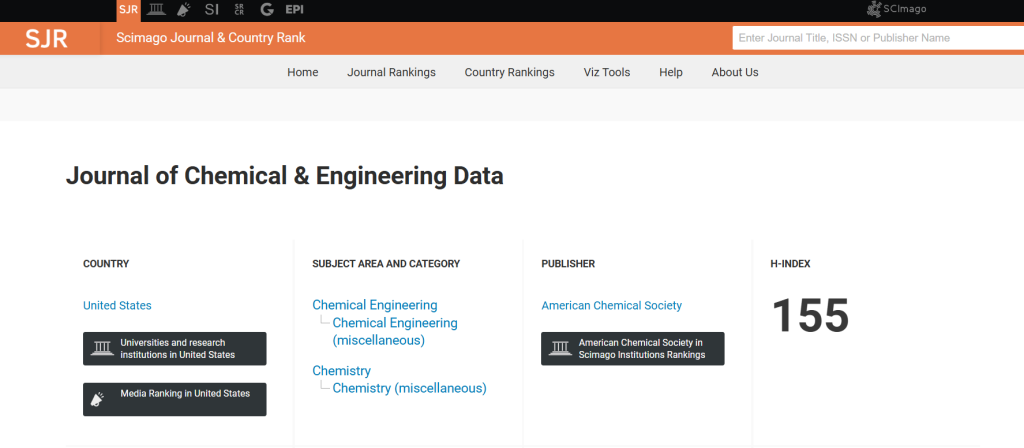This screenshot has width=1024, height=448.
Task: Go to Home menu item
Action: tap(303, 72)
